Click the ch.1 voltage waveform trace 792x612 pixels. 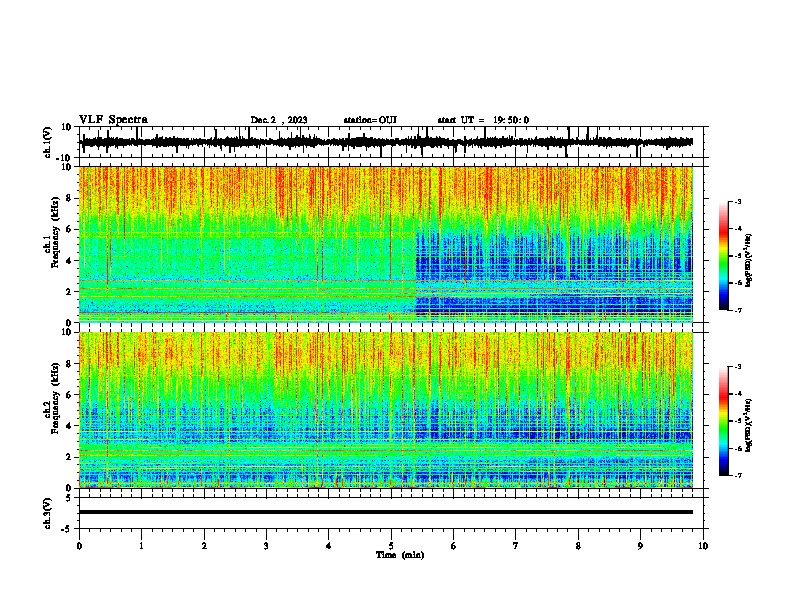[386, 142]
